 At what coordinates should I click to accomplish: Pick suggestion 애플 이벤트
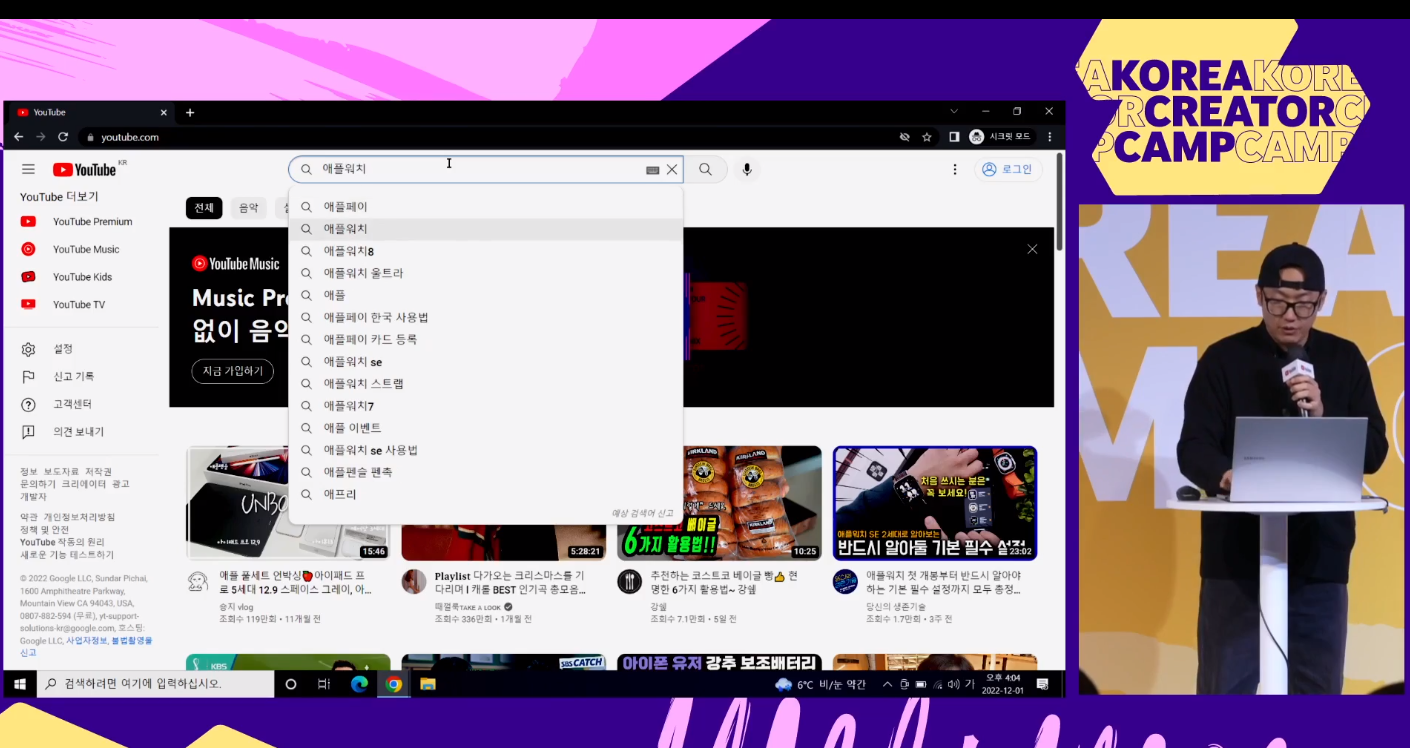tap(486, 428)
